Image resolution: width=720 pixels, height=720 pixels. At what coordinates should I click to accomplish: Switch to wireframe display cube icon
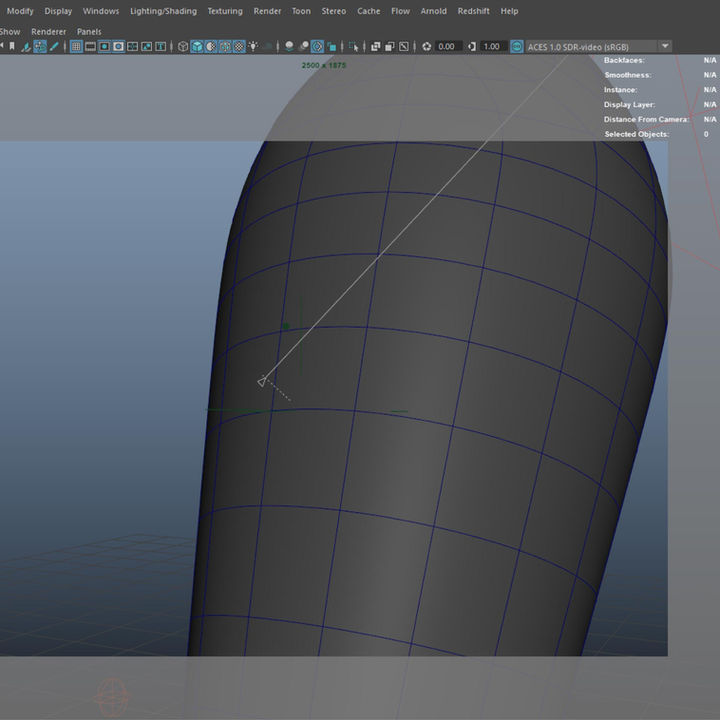183,46
